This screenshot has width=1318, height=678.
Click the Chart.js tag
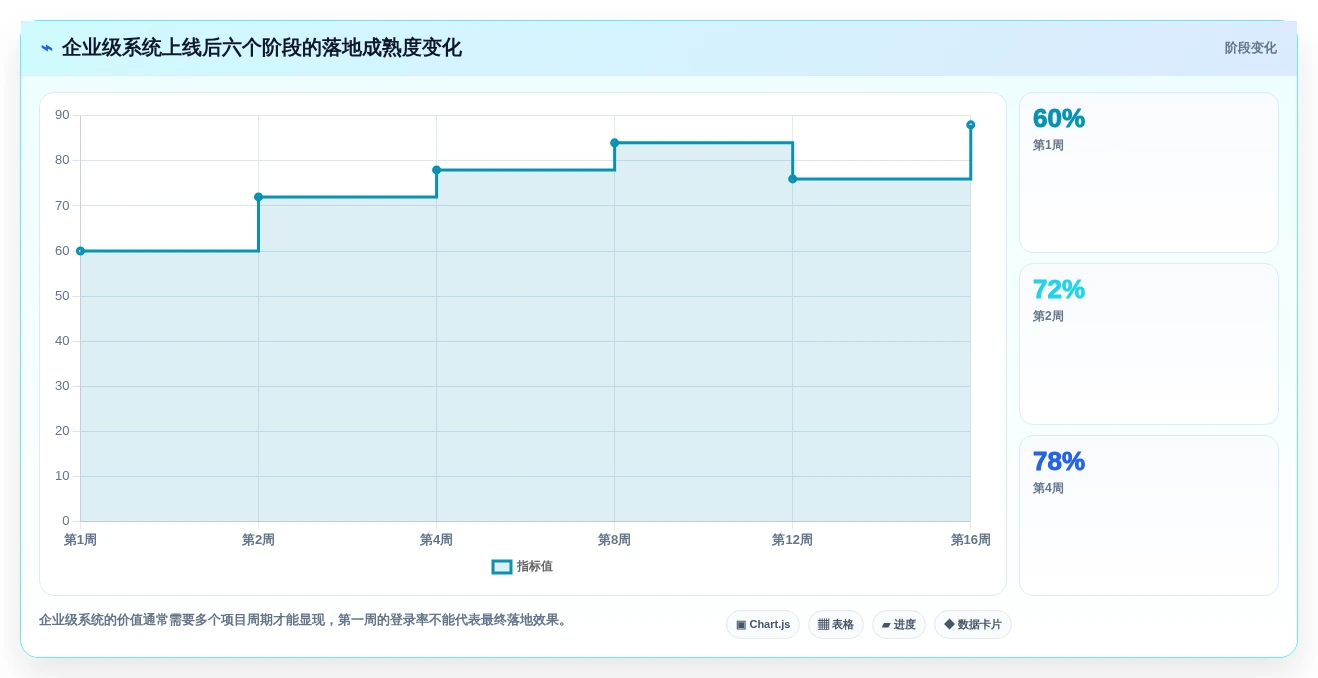tap(763, 624)
